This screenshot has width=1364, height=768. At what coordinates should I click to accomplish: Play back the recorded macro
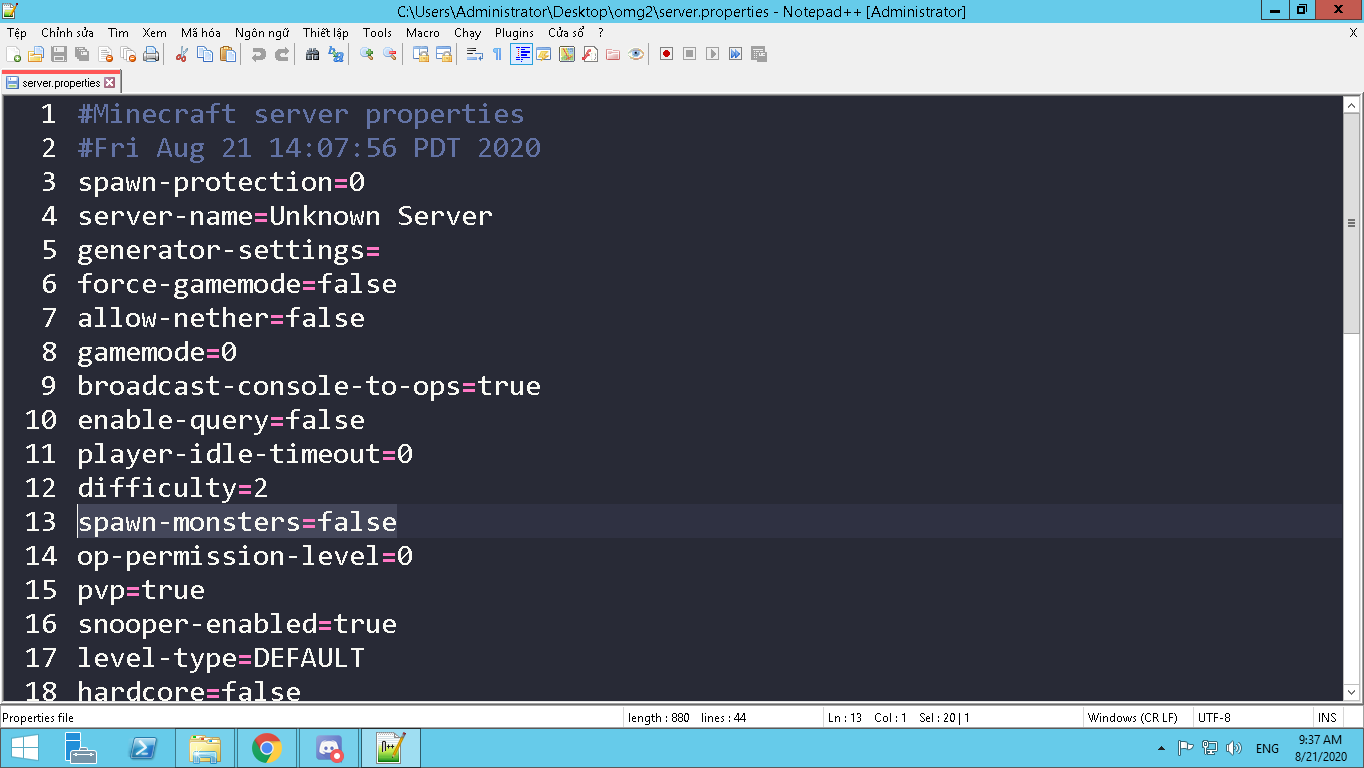713,54
